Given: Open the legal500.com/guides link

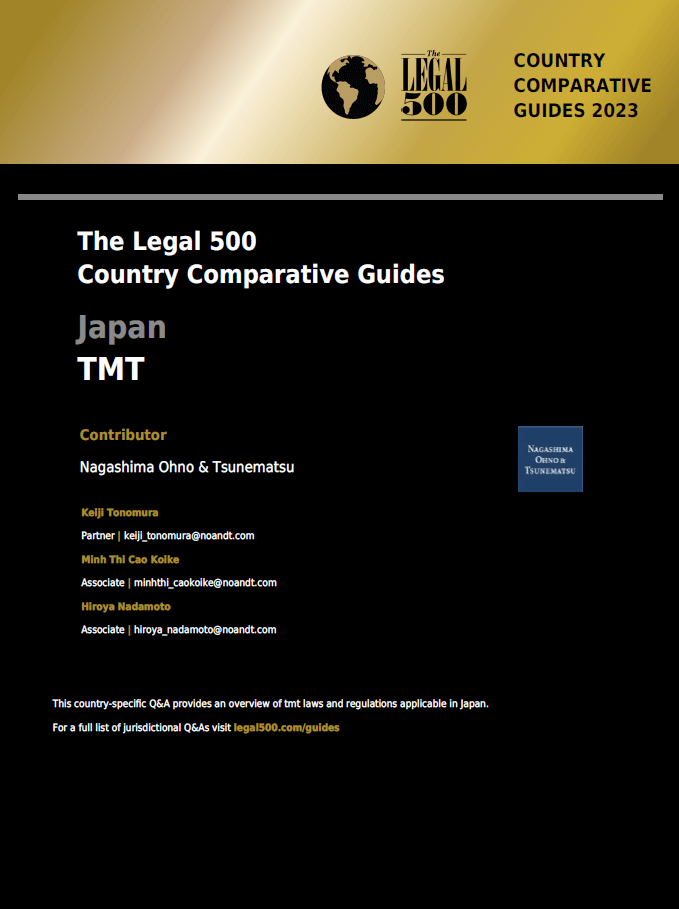Looking at the screenshot, I should pyautogui.click(x=286, y=728).
